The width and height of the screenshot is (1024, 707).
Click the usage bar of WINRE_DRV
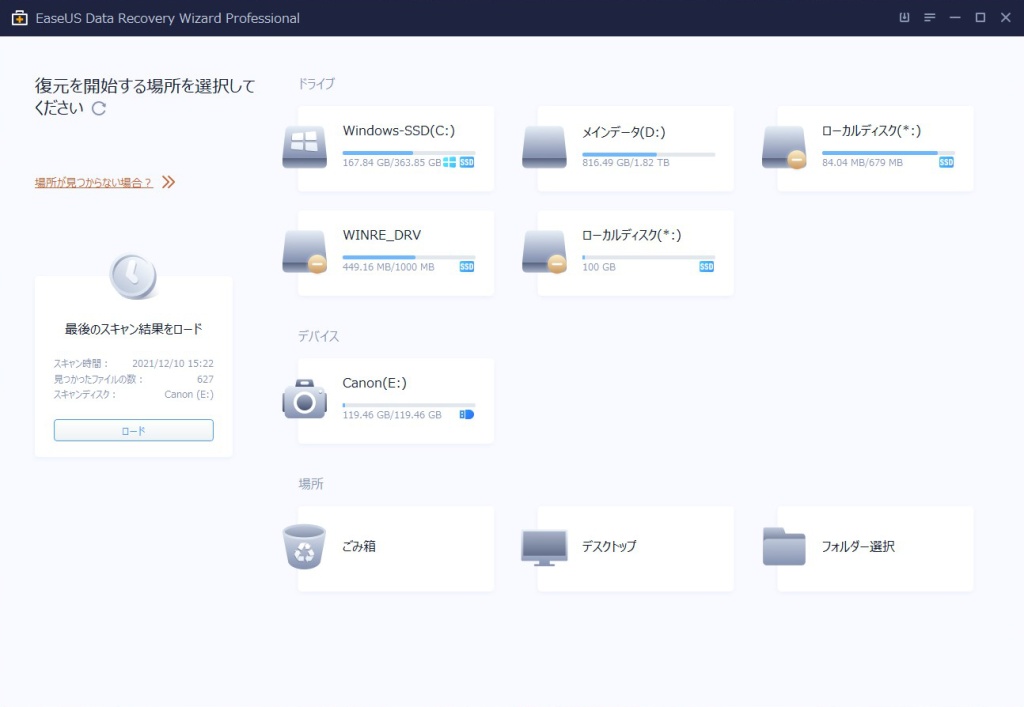click(409, 257)
